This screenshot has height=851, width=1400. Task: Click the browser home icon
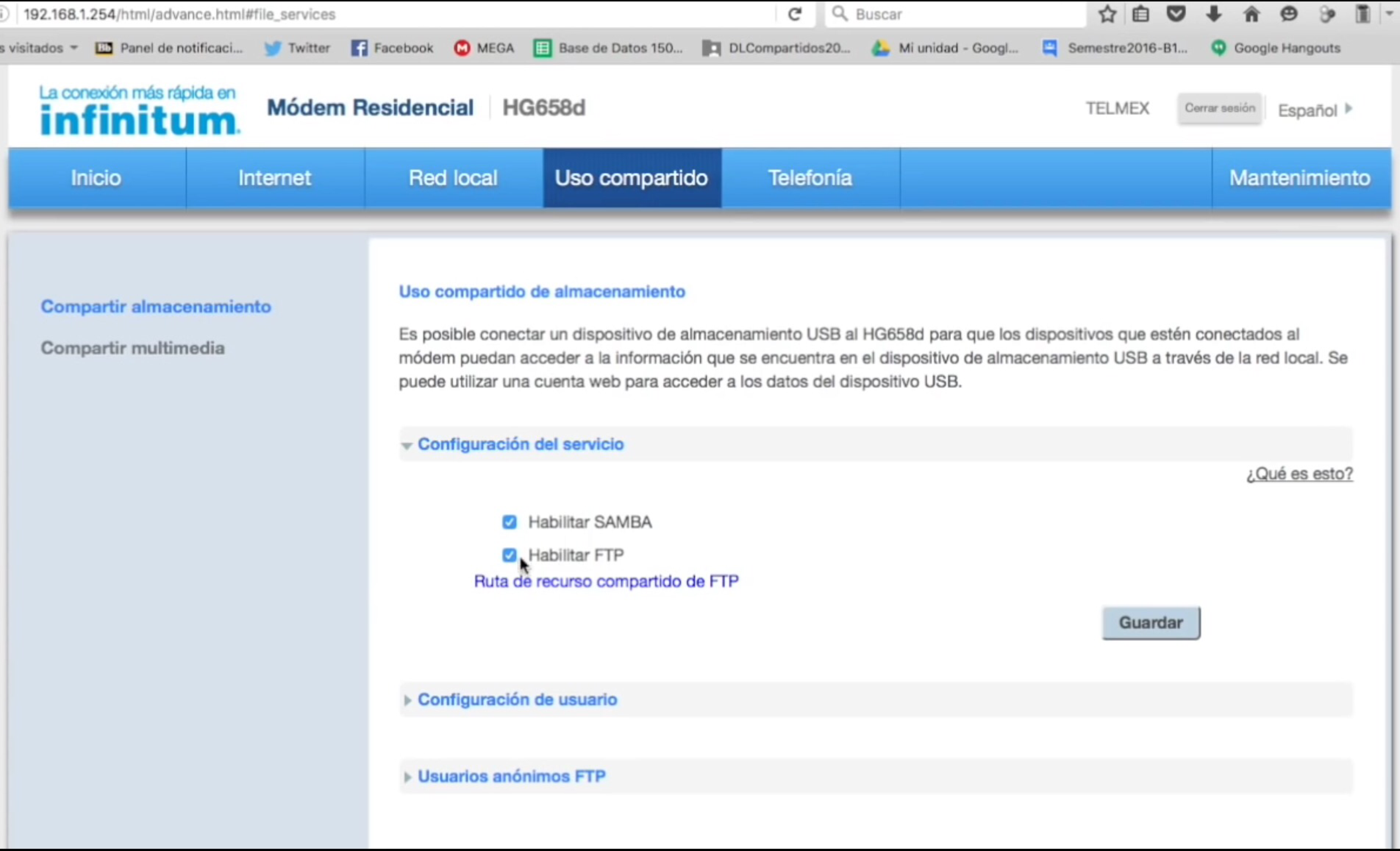(x=1251, y=14)
